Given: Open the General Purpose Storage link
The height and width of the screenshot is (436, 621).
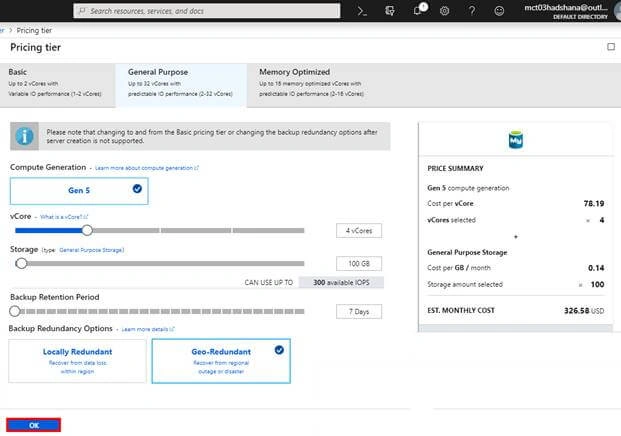Looking at the screenshot, I should [x=91, y=250].
